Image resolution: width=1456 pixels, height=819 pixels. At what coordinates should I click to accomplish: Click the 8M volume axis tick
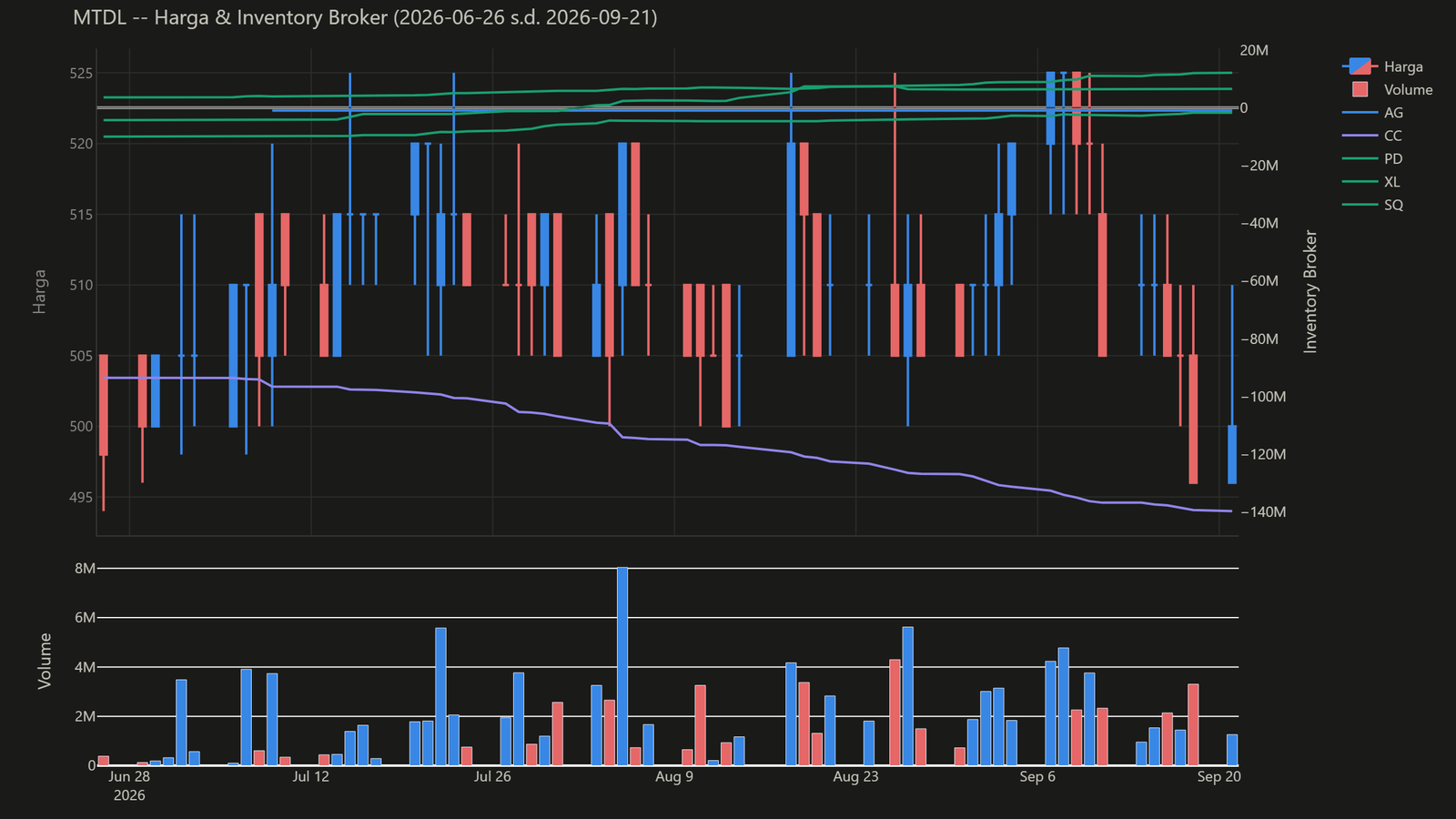click(x=85, y=568)
